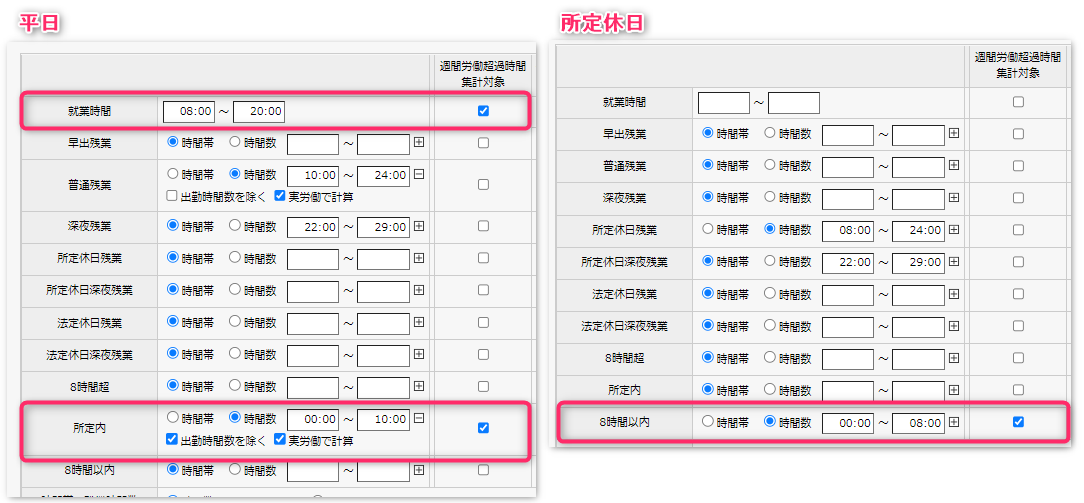The image size is (1084, 503).
Task: Click the minus icon in weekday 普通残業 row
Action: click(419, 175)
